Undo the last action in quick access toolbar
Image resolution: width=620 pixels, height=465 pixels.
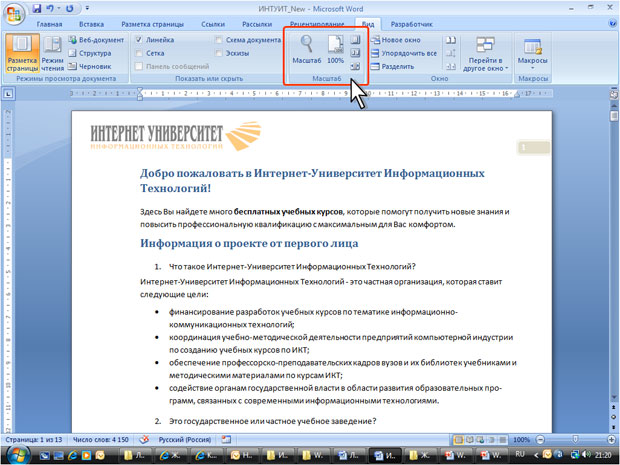[51, 8]
